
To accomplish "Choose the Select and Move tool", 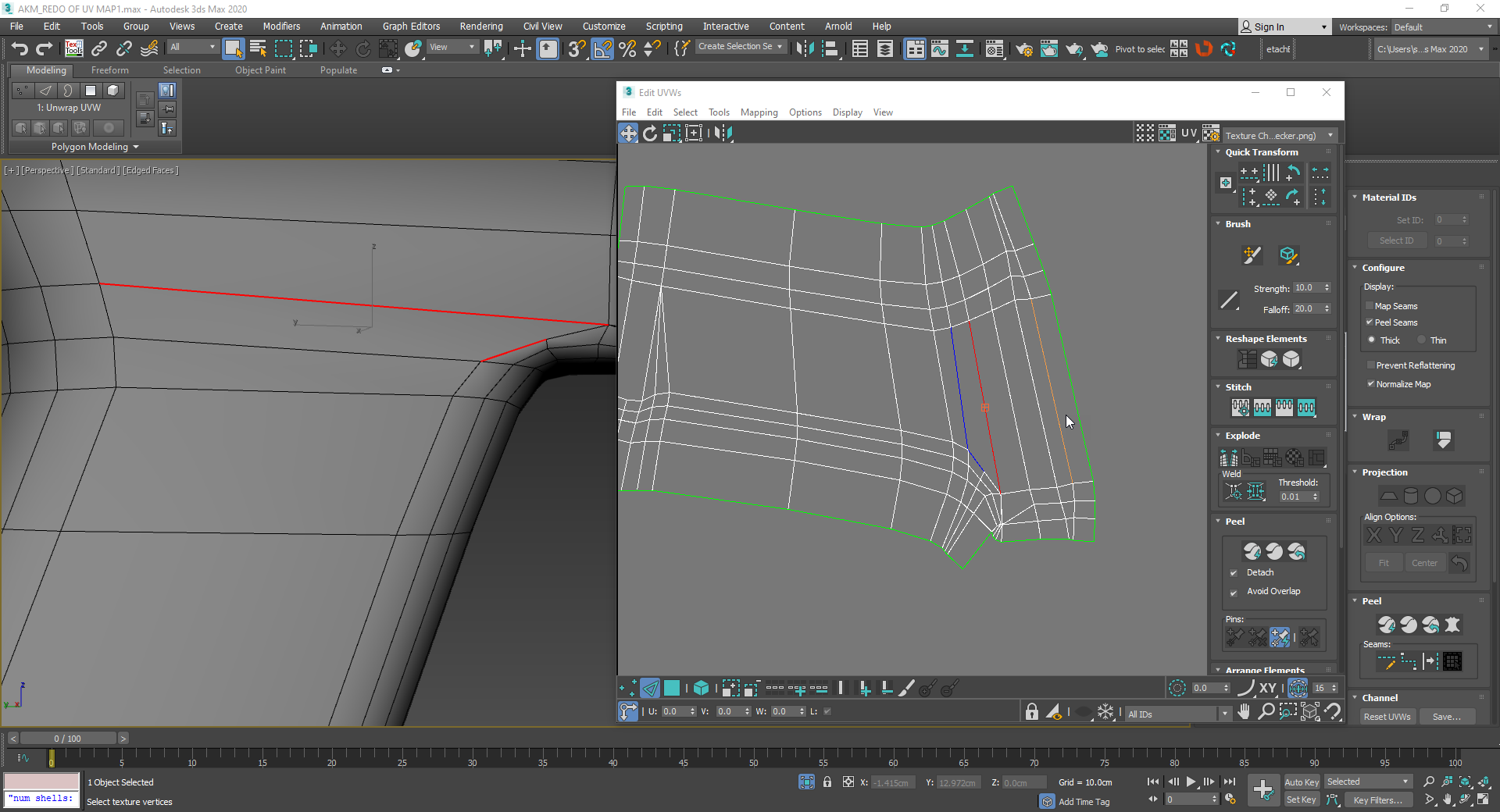I will 337,48.
